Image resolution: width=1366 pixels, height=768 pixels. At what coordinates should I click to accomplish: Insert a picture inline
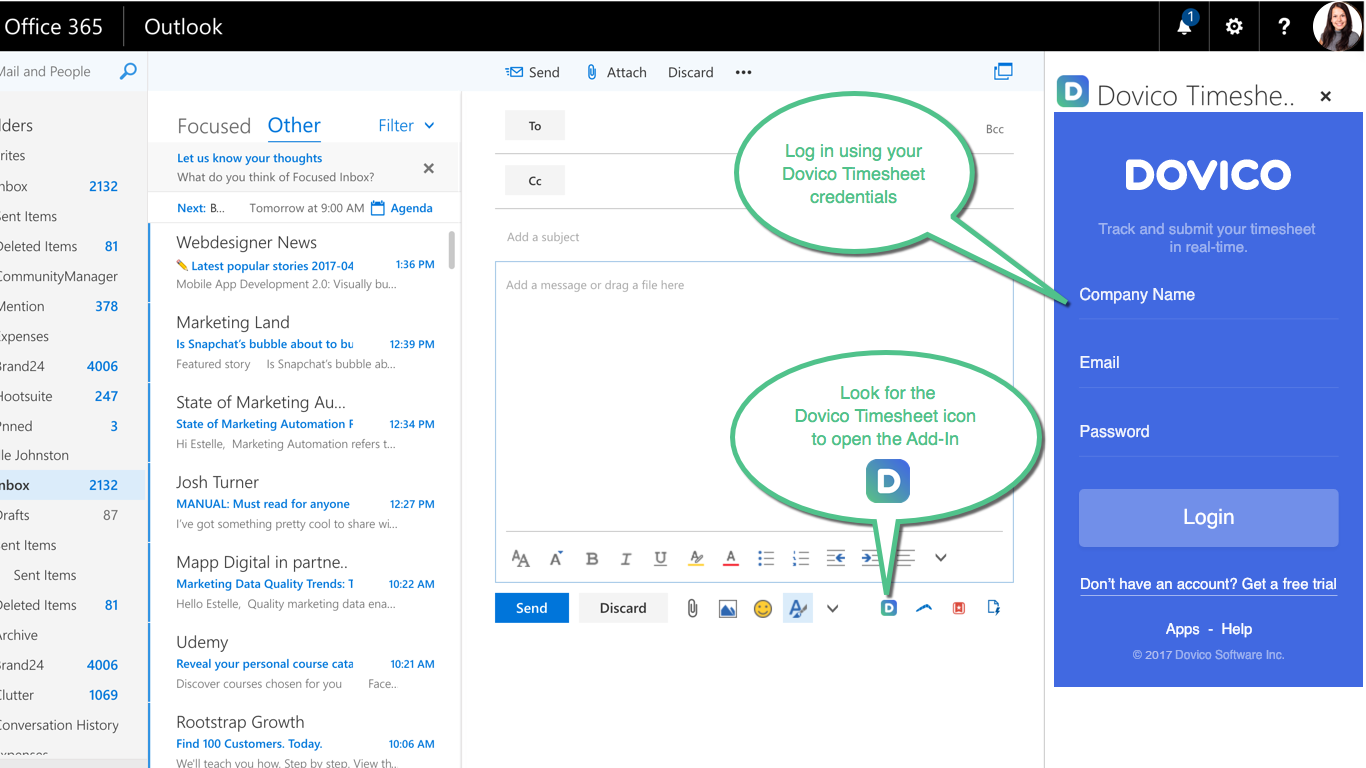tap(728, 608)
